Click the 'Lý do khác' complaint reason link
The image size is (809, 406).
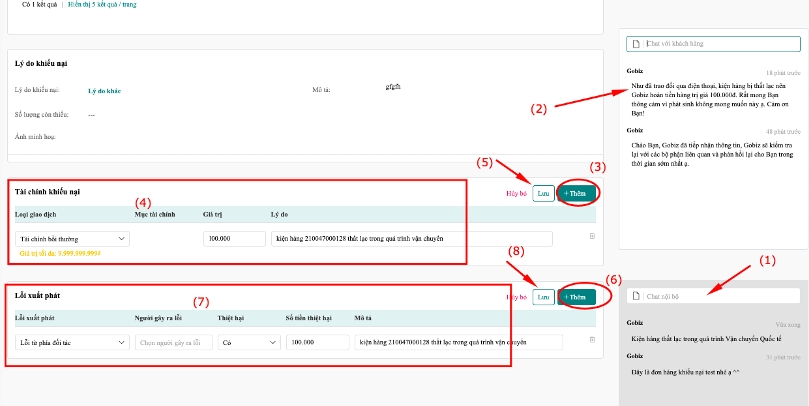(x=104, y=91)
